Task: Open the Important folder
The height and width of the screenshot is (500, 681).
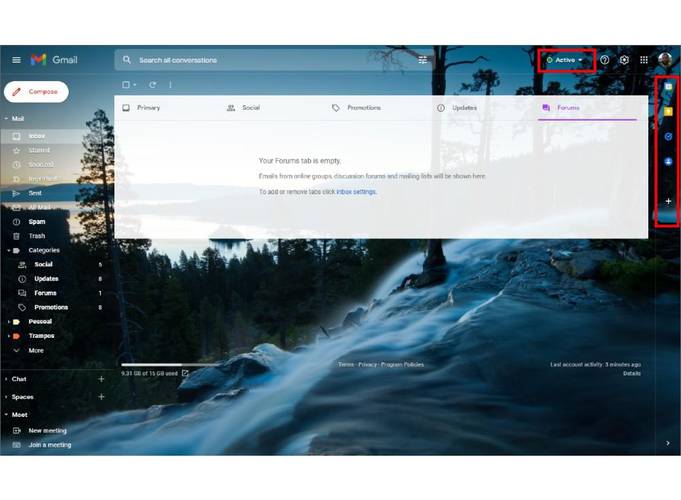Action: click(x=43, y=179)
